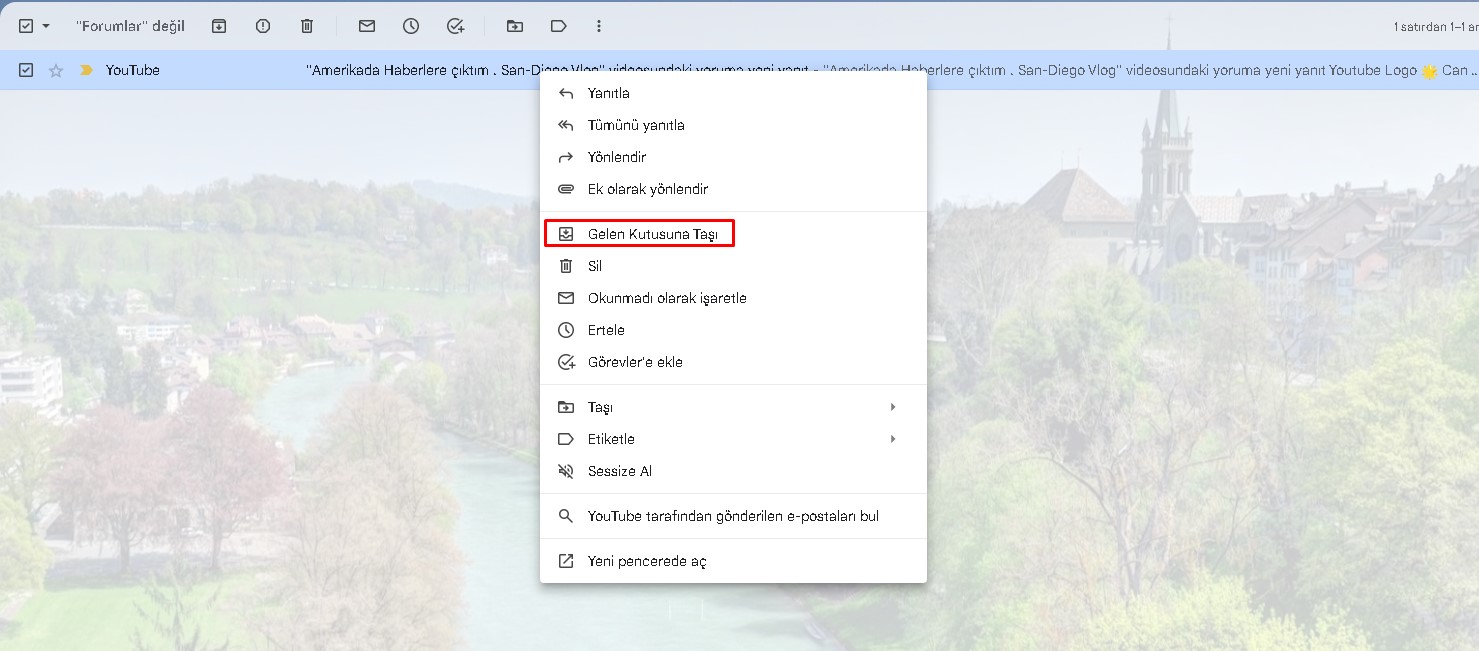
Task: Delete the email using the trash icon
Action: (x=307, y=25)
